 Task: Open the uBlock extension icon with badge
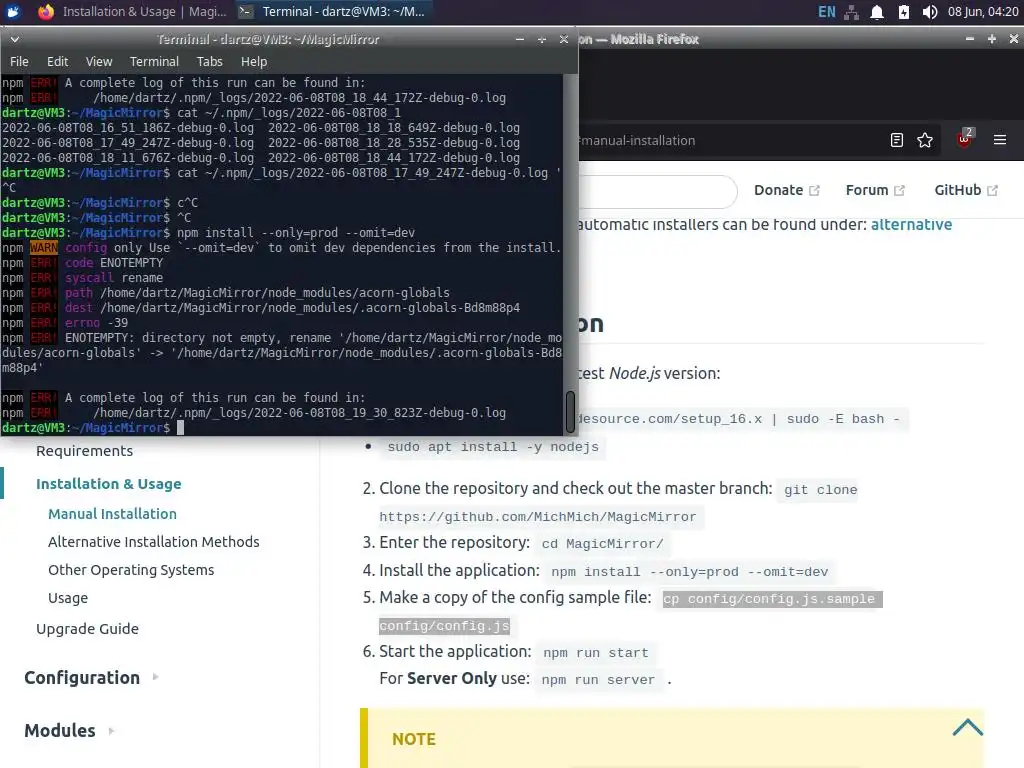(x=965, y=138)
